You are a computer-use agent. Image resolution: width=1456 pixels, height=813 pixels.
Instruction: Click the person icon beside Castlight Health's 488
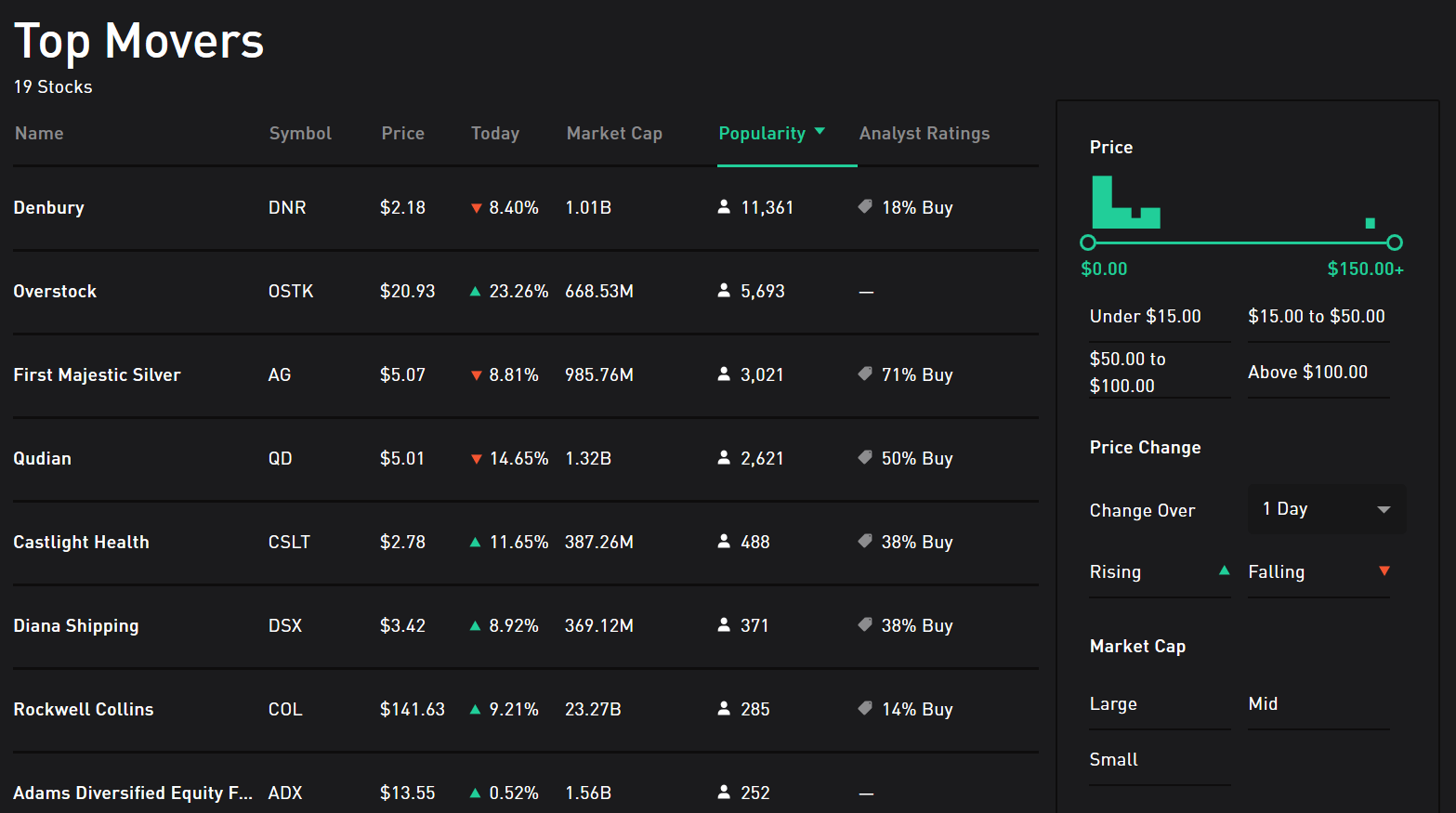[x=724, y=542]
